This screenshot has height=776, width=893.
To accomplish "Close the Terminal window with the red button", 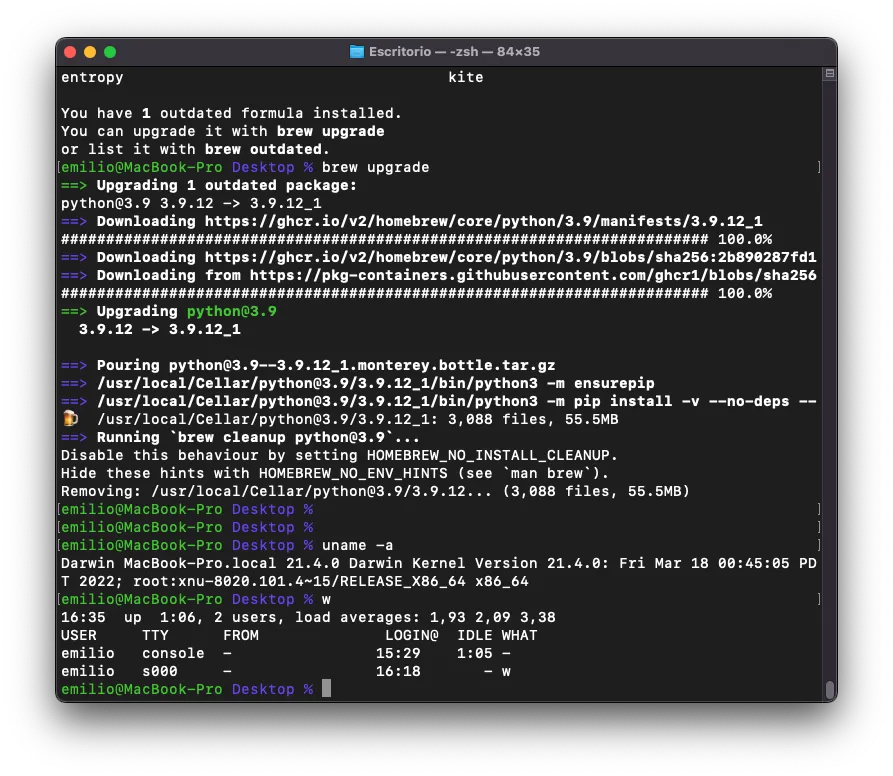I will [70, 52].
